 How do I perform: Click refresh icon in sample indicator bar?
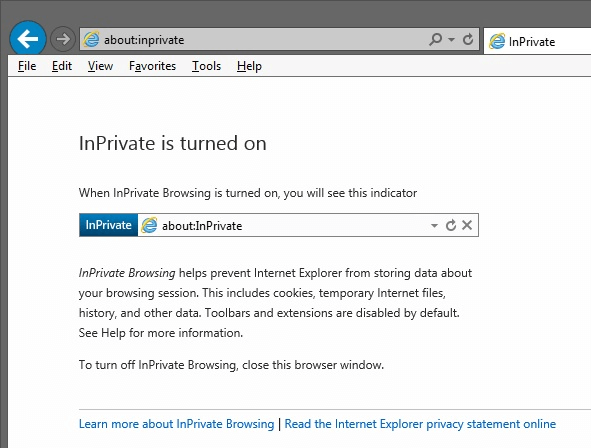pos(451,225)
